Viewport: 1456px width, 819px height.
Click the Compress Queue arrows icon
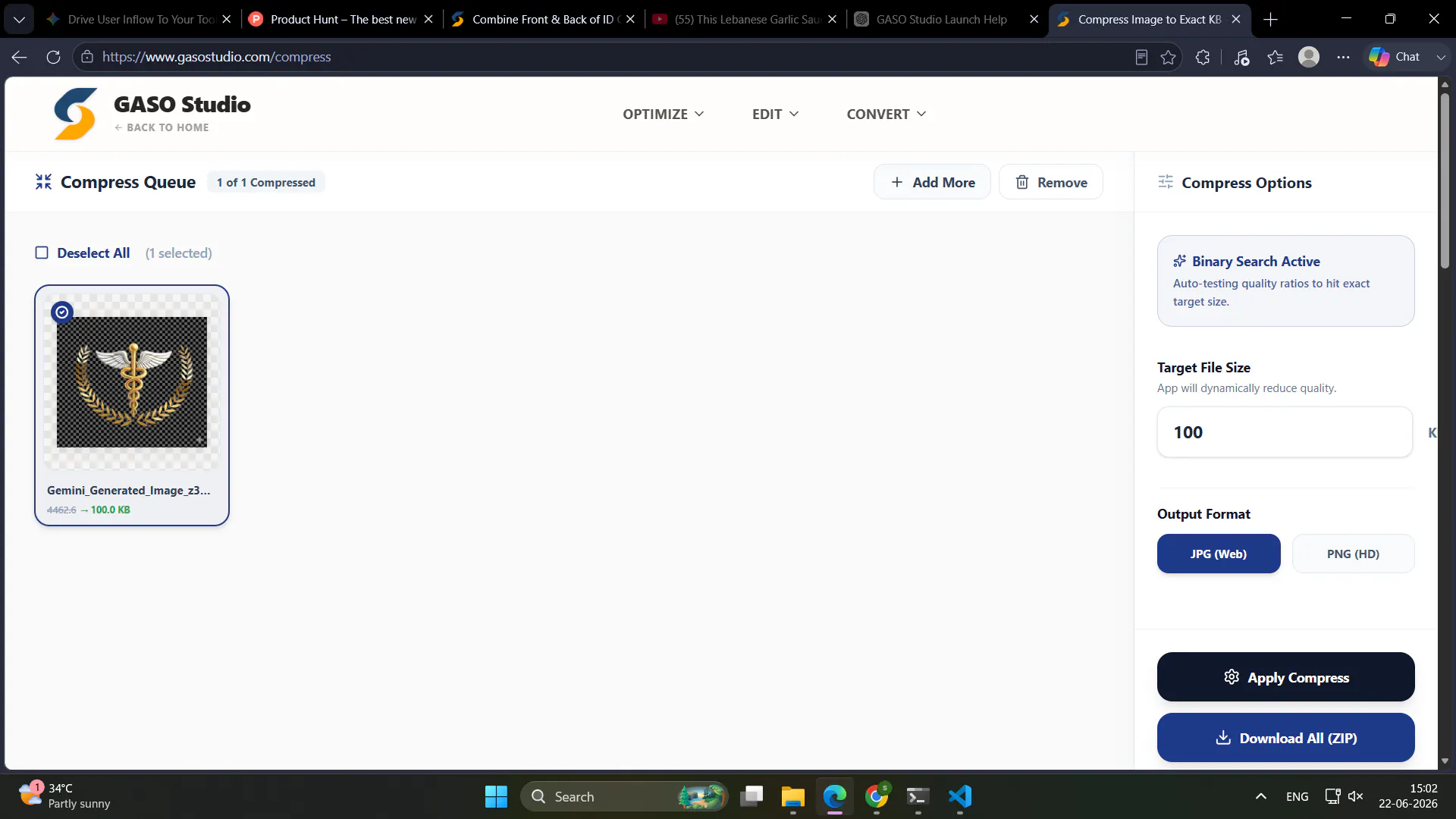(44, 182)
